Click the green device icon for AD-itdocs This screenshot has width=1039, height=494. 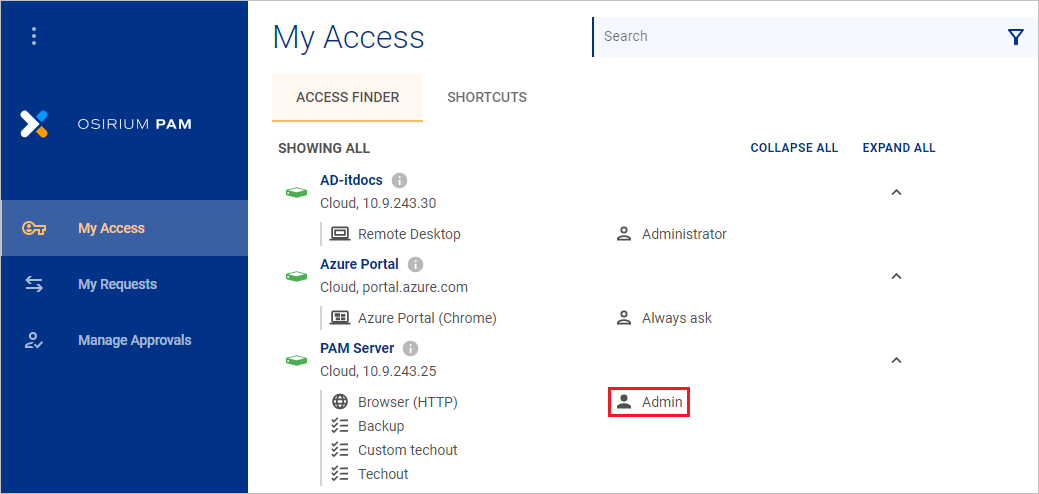[x=296, y=192]
